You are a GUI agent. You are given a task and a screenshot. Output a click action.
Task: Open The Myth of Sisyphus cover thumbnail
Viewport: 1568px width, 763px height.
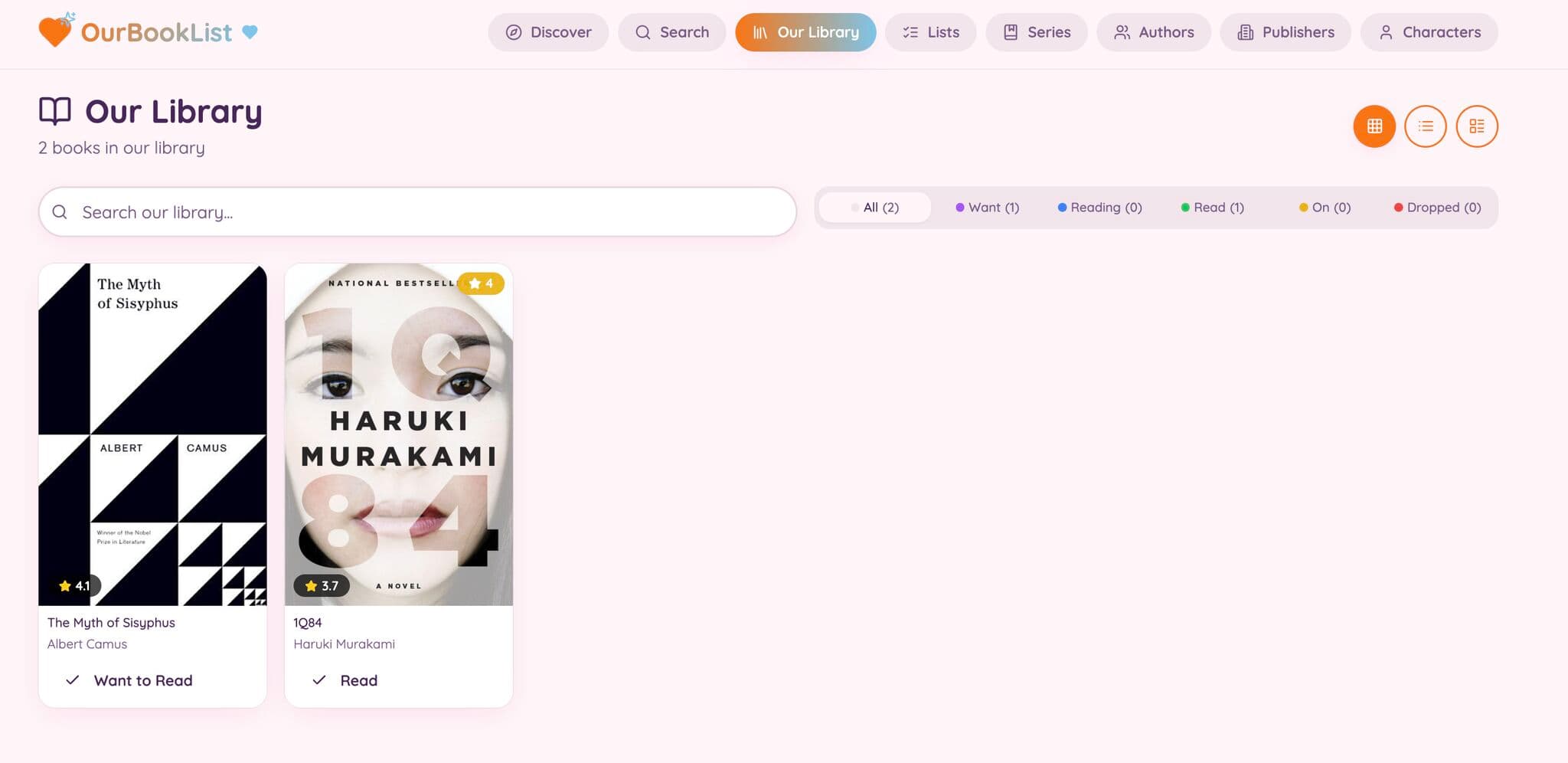tap(152, 434)
